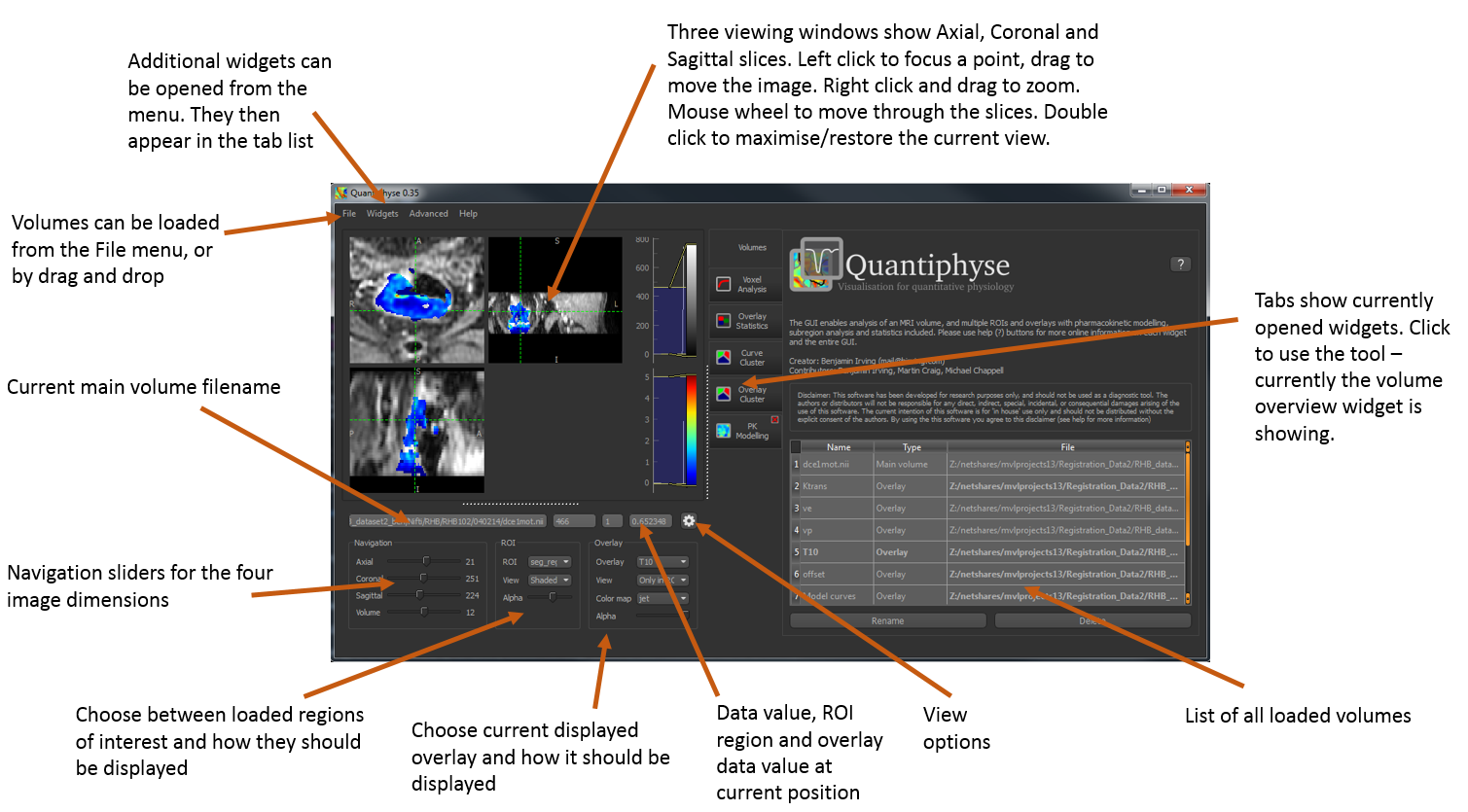Open the Widgets menu
The image size is (1468, 812).
[382, 213]
